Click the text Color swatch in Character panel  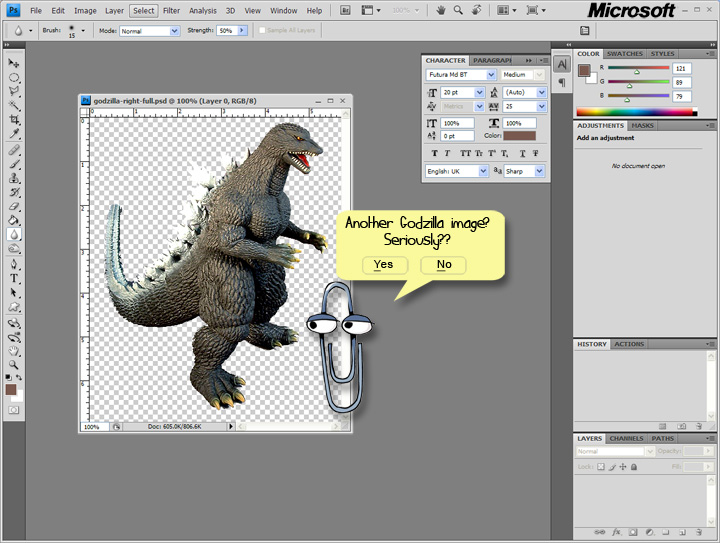(520, 136)
